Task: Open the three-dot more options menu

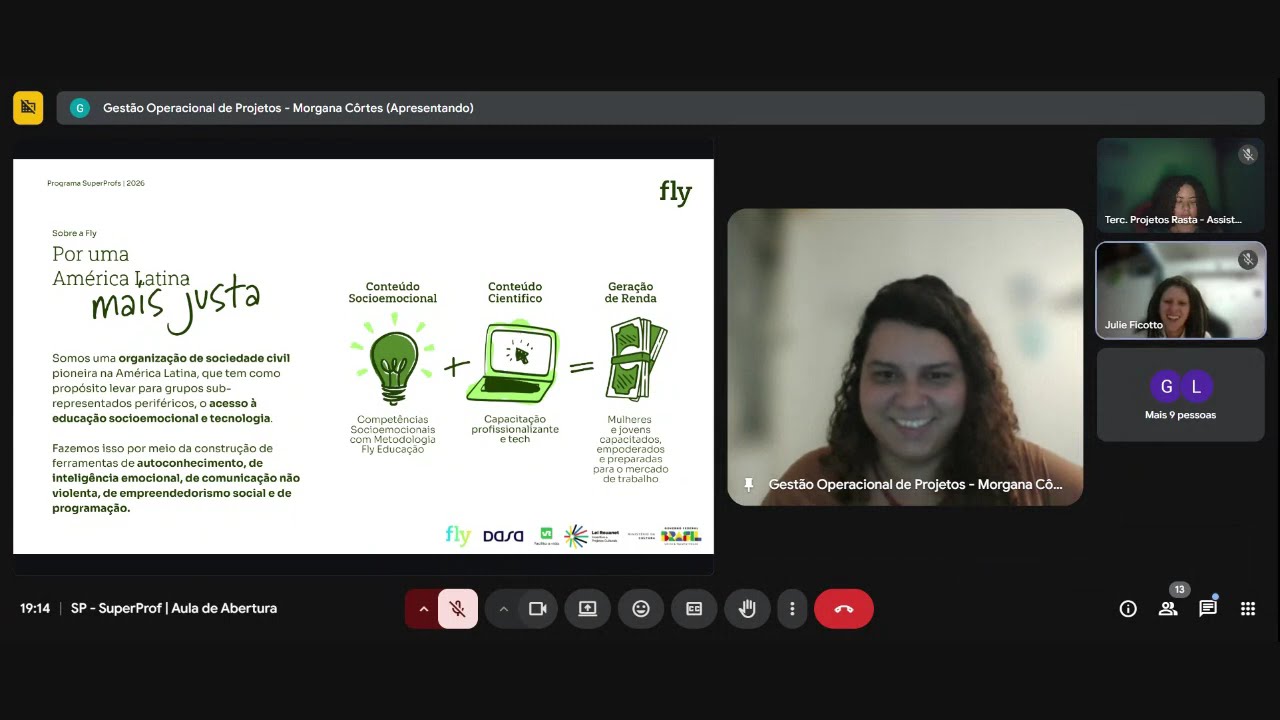Action: point(792,609)
